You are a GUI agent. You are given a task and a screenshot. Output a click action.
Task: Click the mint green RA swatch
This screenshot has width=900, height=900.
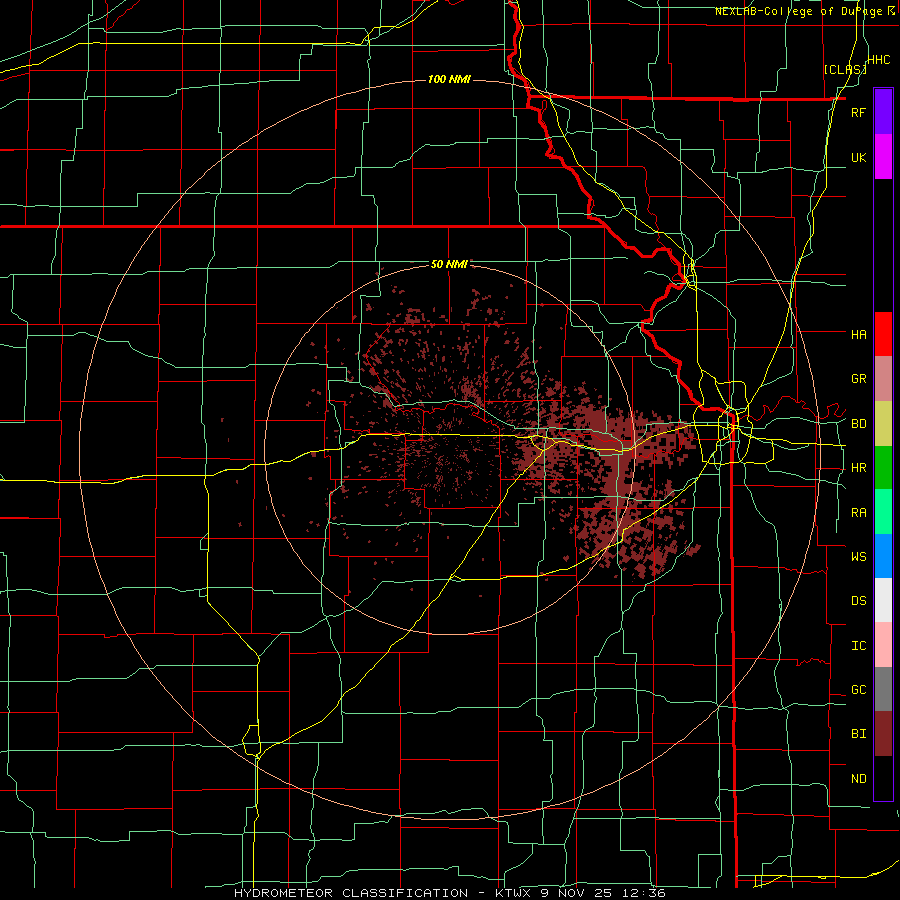[883, 512]
